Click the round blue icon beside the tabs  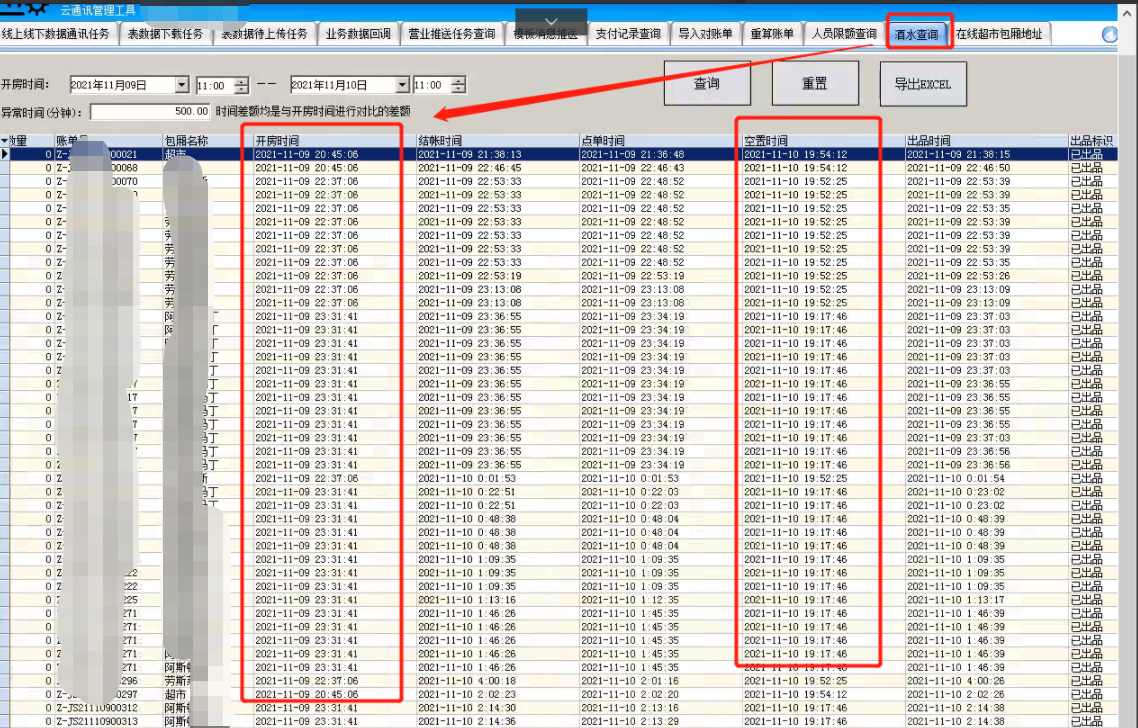tap(1110, 34)
